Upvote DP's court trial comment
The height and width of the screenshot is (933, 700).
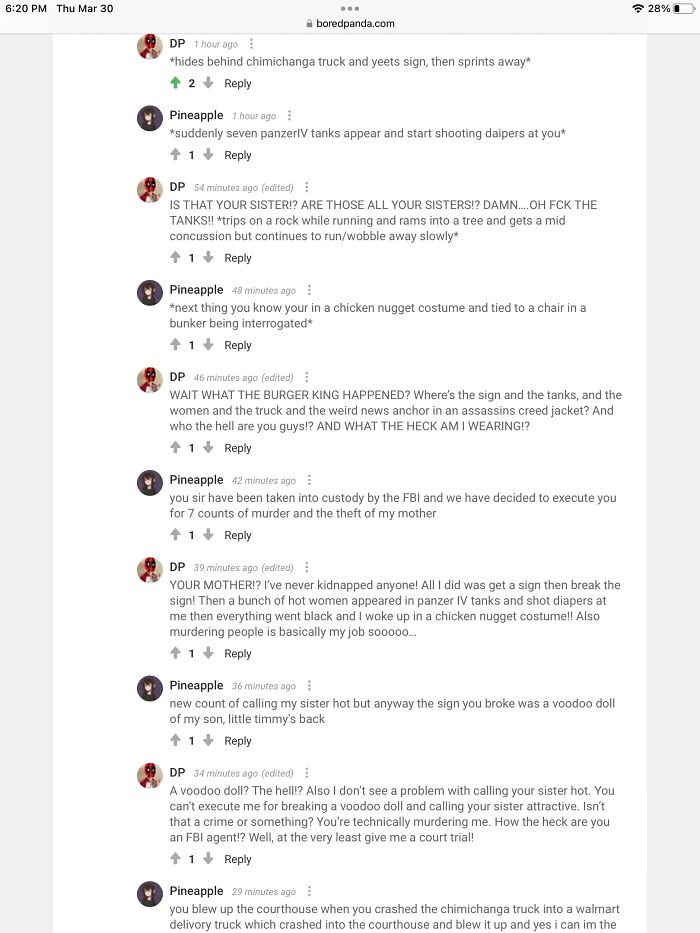[176, 859]
